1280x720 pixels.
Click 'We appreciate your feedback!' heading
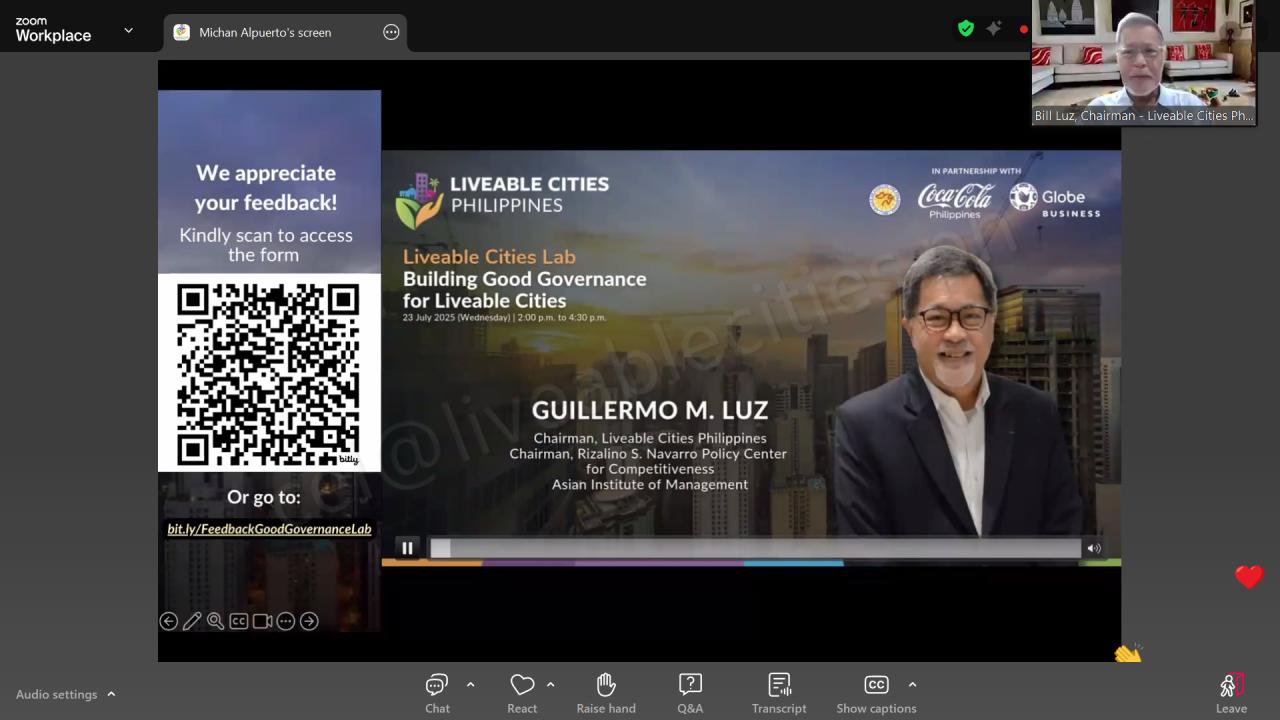pyautogui.click(x=266, y=188)
